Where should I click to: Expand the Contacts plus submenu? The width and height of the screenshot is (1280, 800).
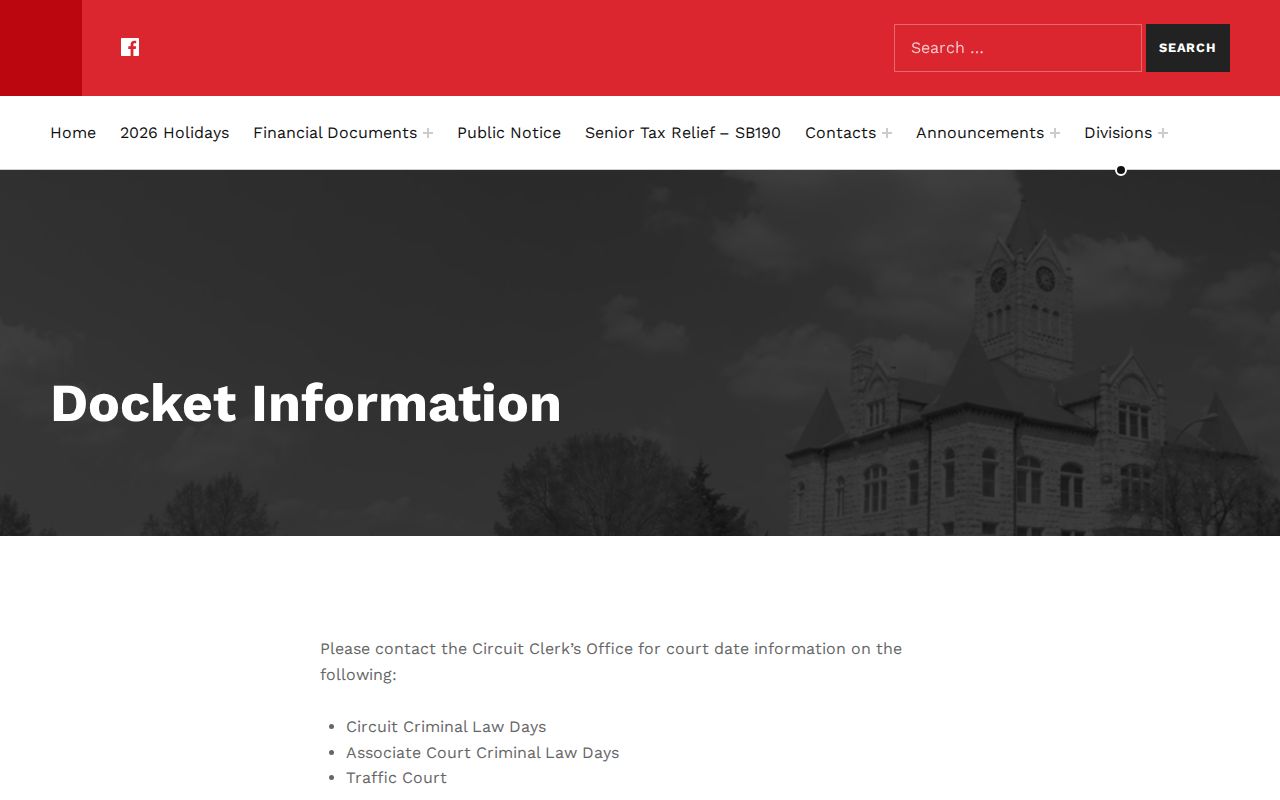click(887, 133)
